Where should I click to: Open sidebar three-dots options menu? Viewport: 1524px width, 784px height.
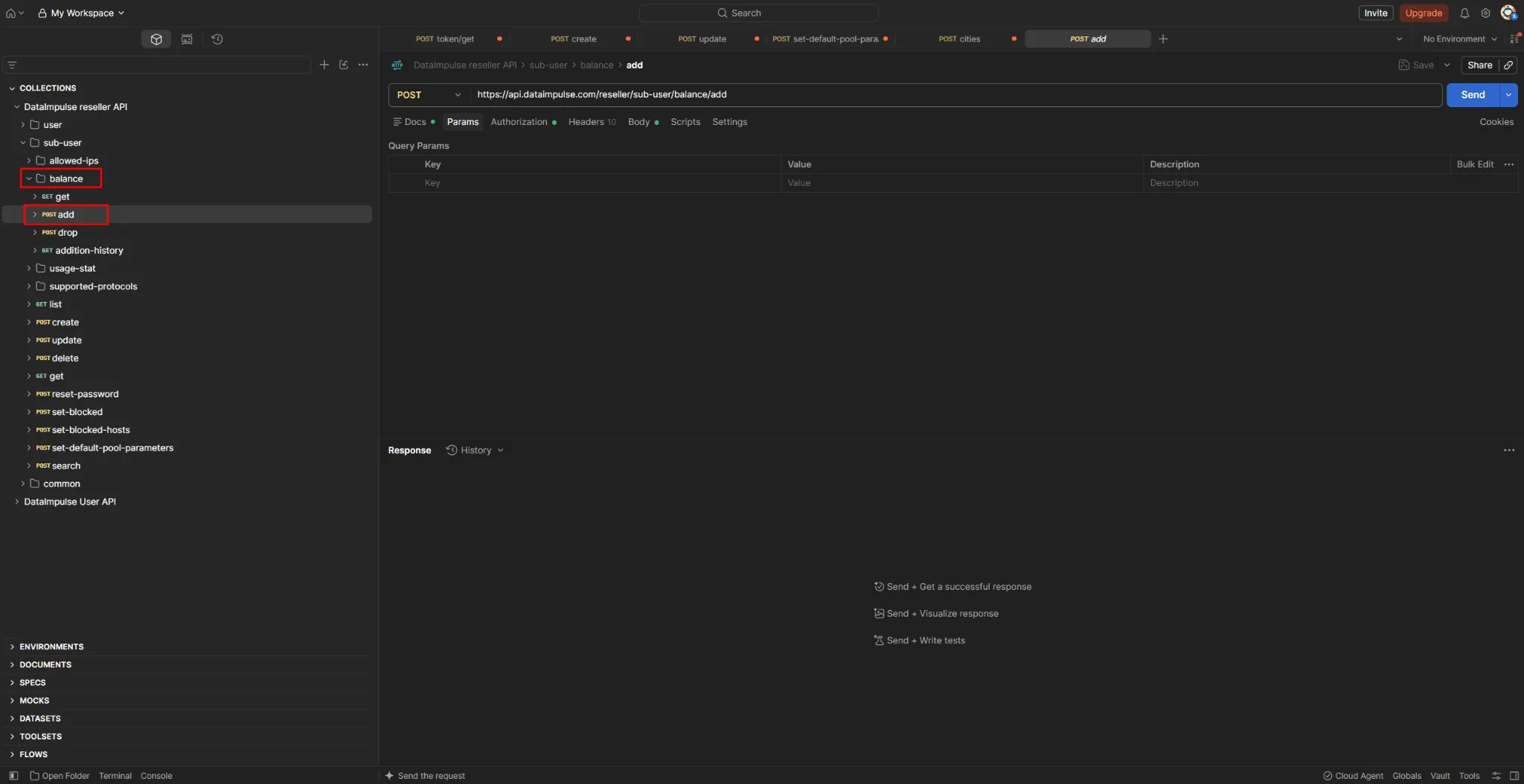pos(363,65)
